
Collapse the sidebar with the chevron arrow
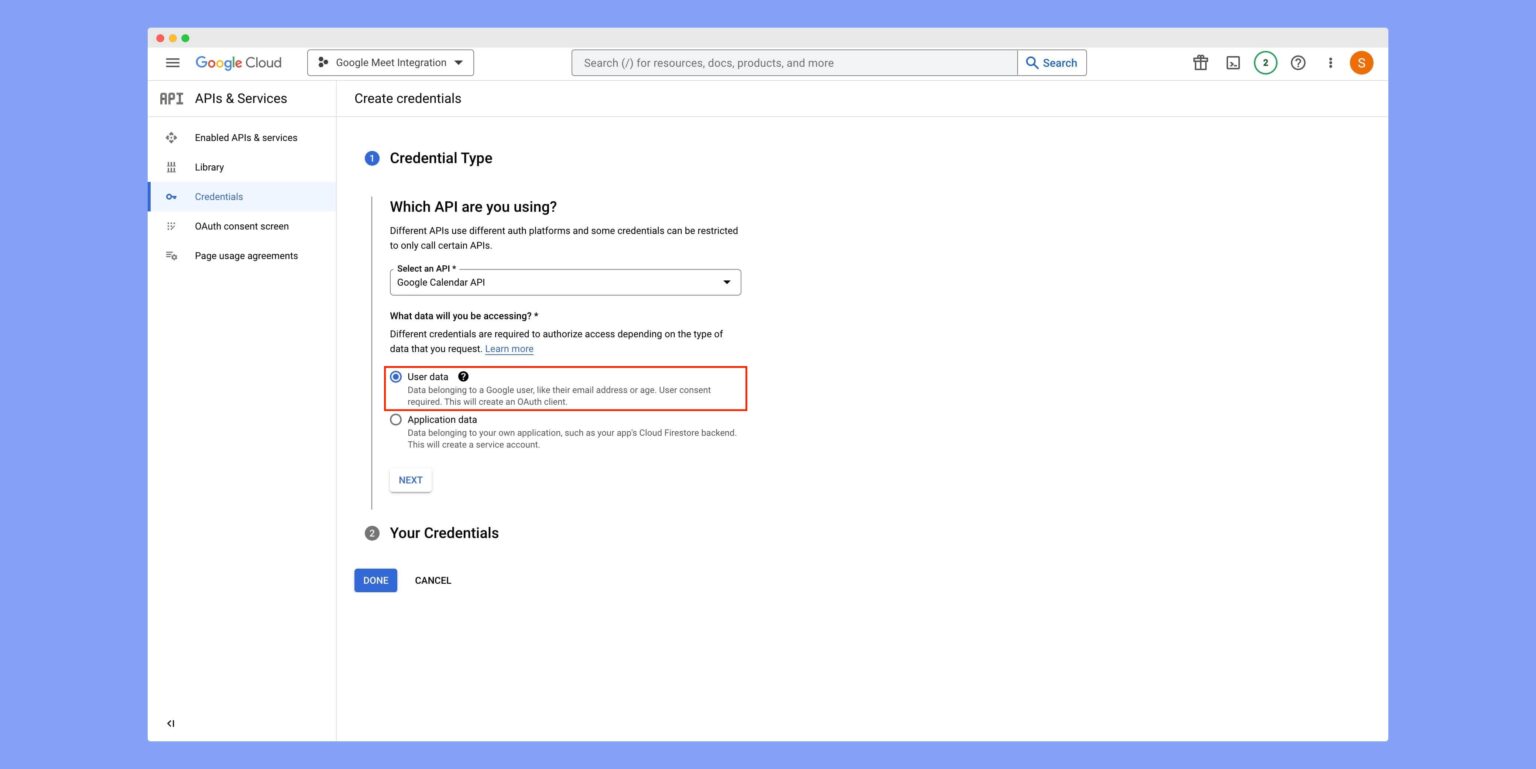(169, 722)
